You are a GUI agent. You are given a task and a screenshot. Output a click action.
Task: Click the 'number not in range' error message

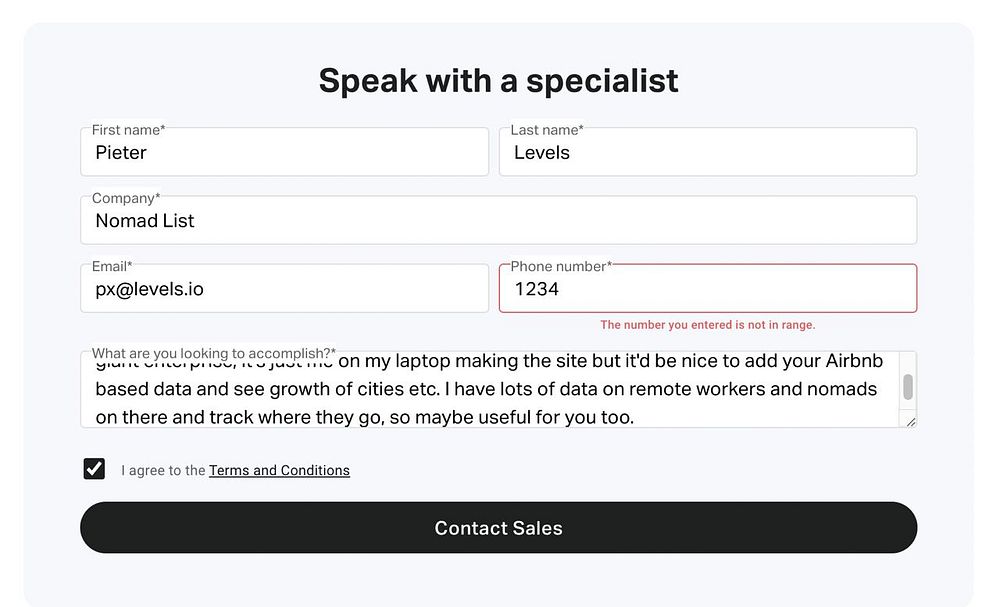tap(707, 325)
